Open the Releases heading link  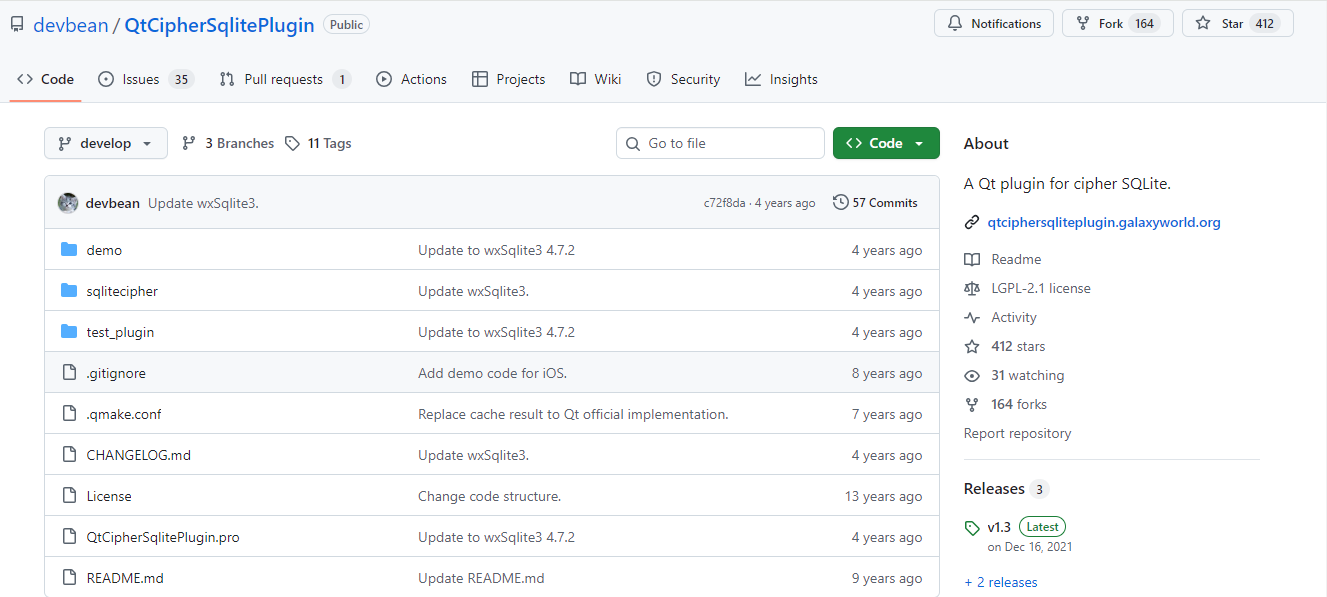click(994, 488)
